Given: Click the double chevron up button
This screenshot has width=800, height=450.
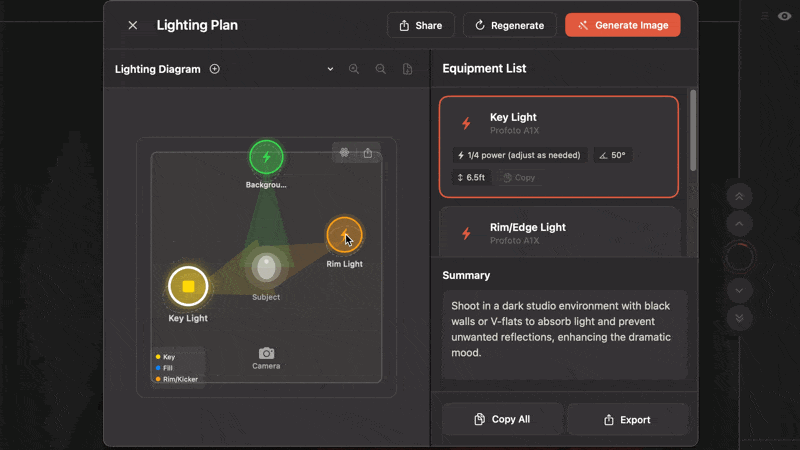Looking at the screenshot, I should coord(739,196).
